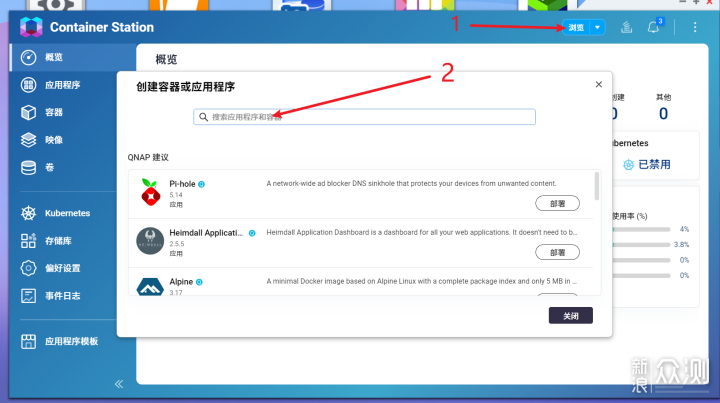Click the Heimdall verified badge

tap(252, 233)
